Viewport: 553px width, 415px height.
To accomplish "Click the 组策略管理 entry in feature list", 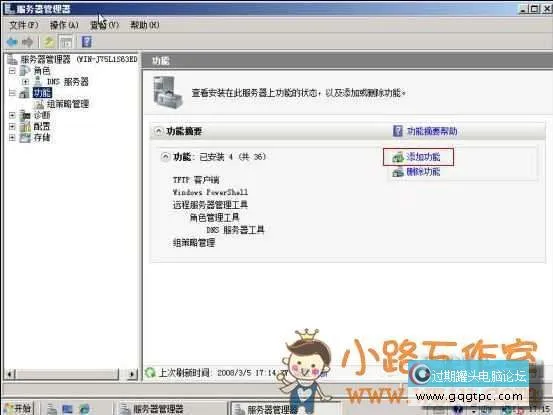I will 194,243.
